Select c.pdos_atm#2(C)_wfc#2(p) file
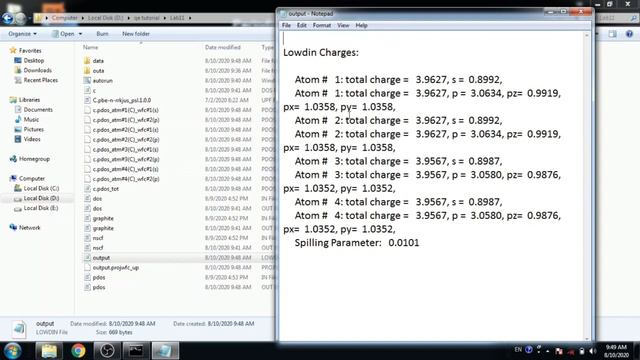The image size is (640, 360). pos(126,139)
